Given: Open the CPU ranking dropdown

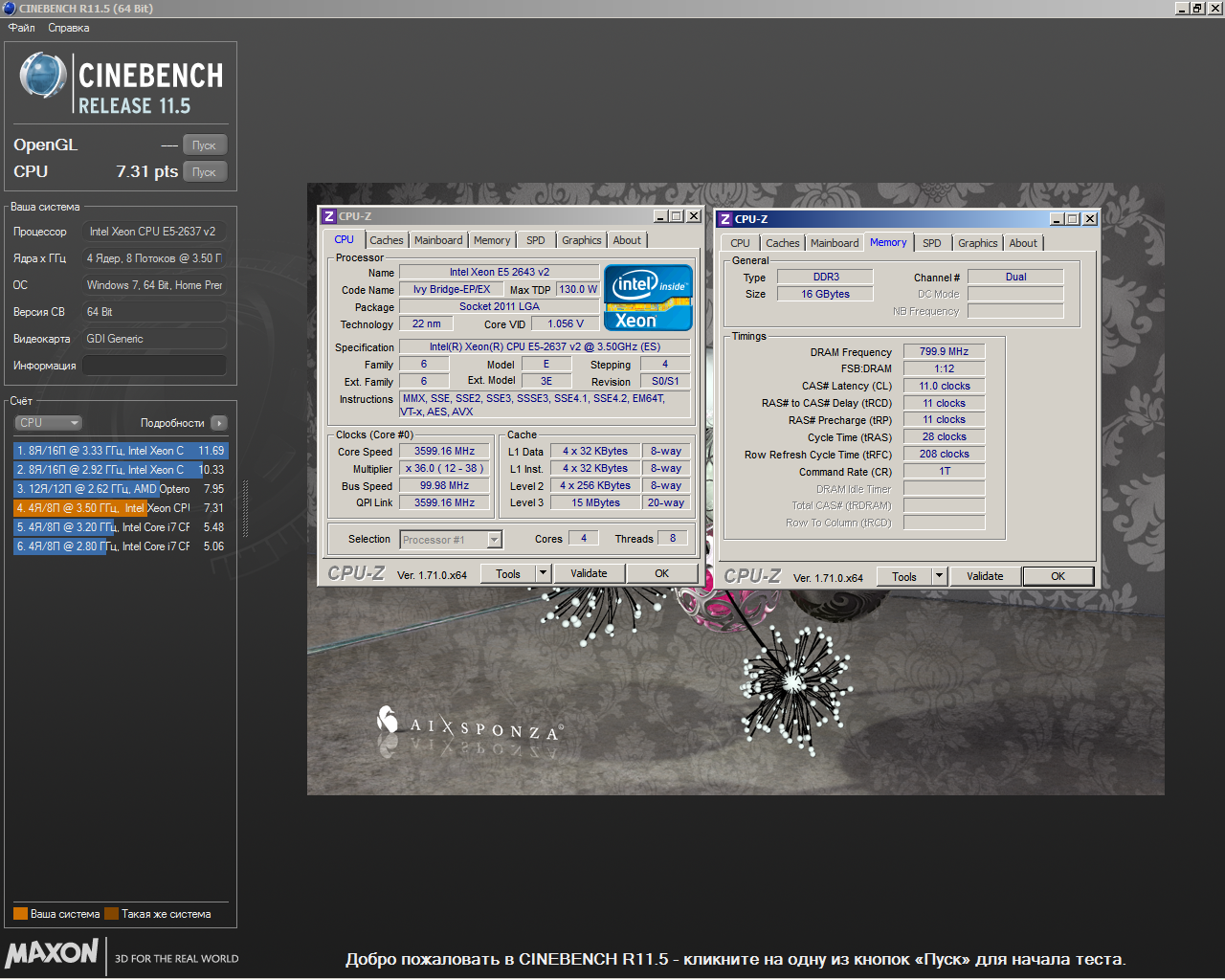Looking at the screenshot, I should click(x=48, y=423).
